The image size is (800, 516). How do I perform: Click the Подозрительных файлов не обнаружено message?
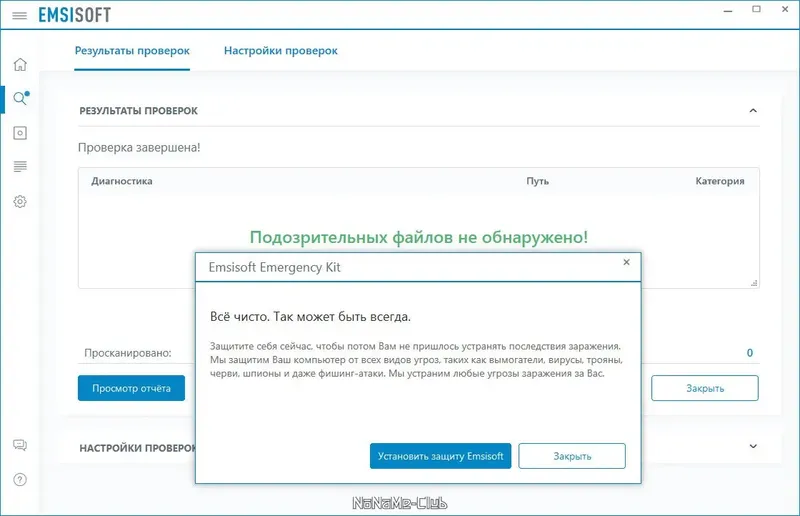[418, 237]
